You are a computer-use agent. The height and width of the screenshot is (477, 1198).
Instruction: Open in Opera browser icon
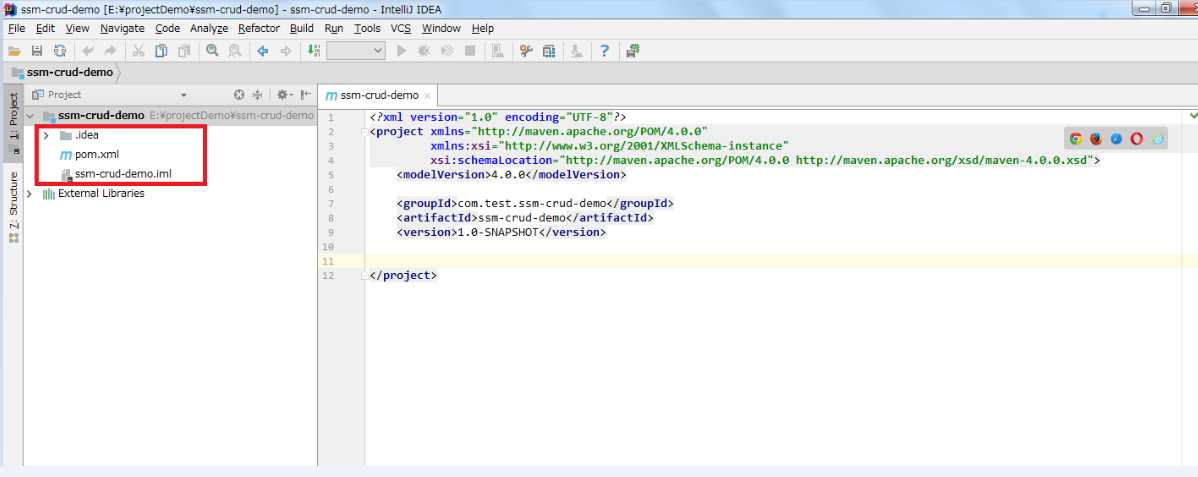point(1137,138)
